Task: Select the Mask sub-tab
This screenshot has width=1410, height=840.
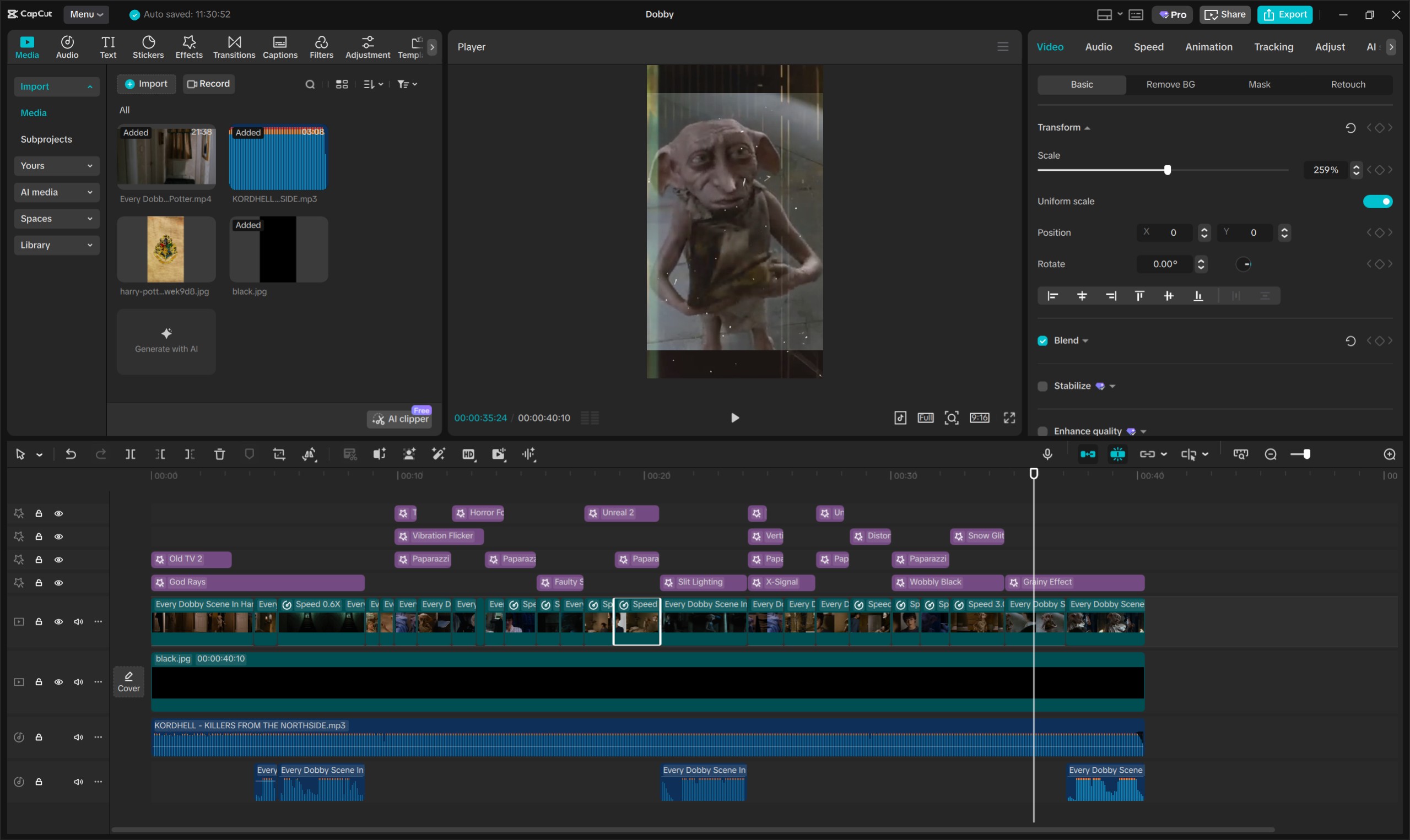Action: coord(1259,84)
